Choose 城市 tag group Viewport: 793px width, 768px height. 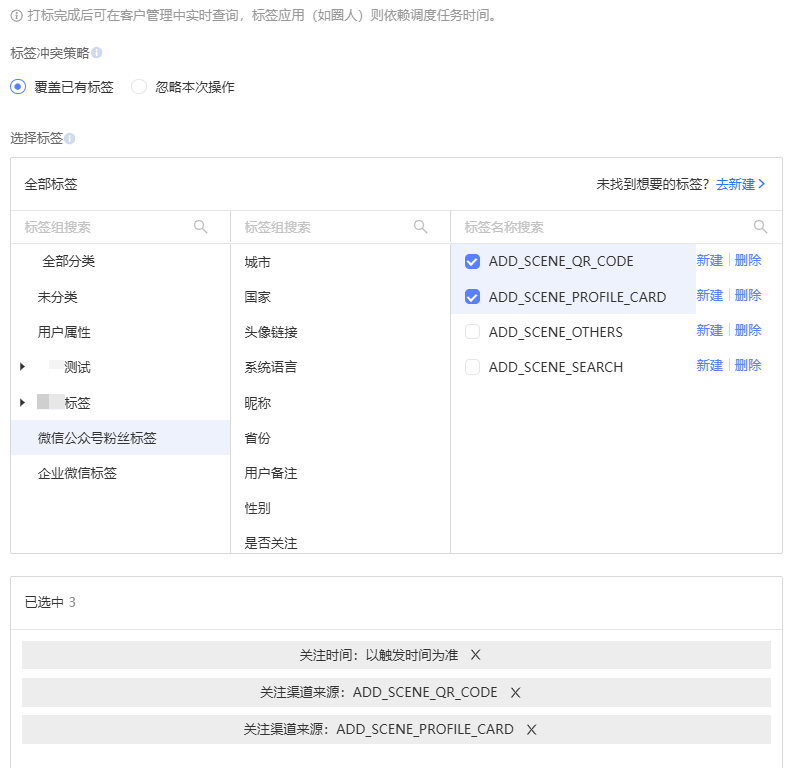click(x=257, y=262)
